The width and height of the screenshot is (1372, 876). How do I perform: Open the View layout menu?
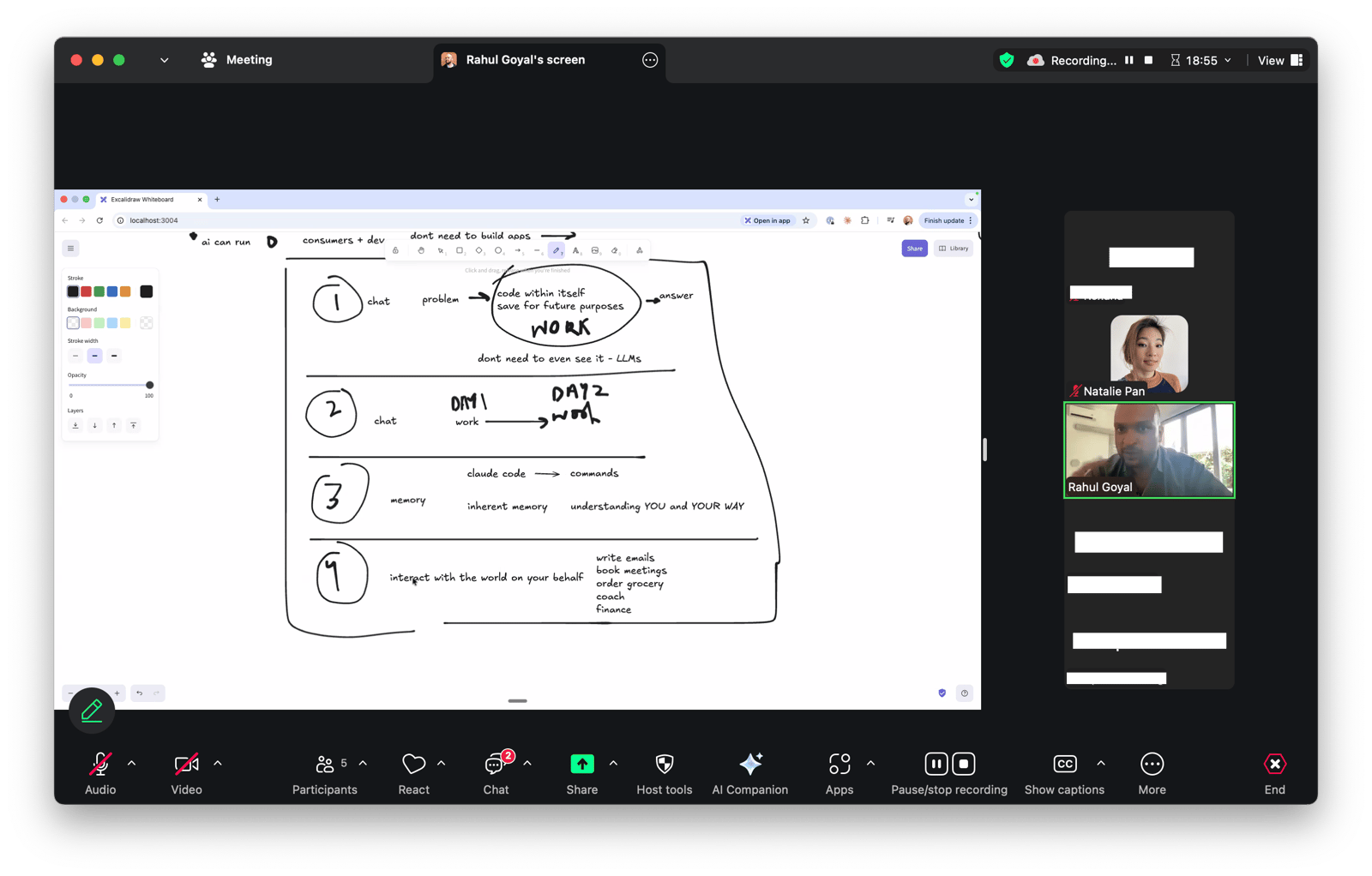point(1279,60)
